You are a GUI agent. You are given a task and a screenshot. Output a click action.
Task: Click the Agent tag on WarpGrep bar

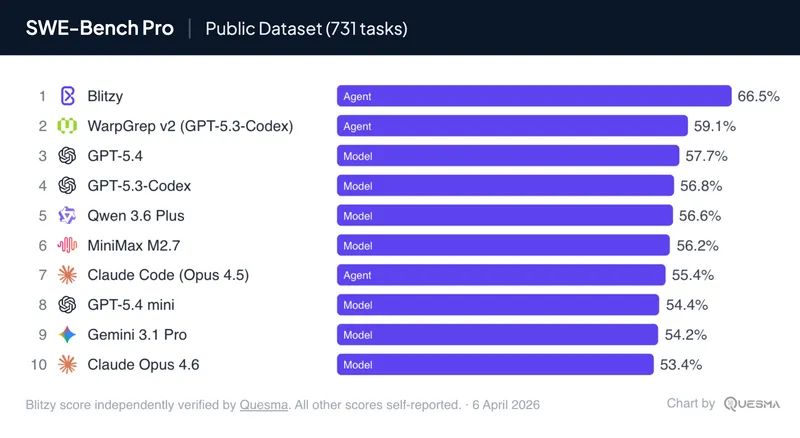pyautogui.click(x=357, y=126)
